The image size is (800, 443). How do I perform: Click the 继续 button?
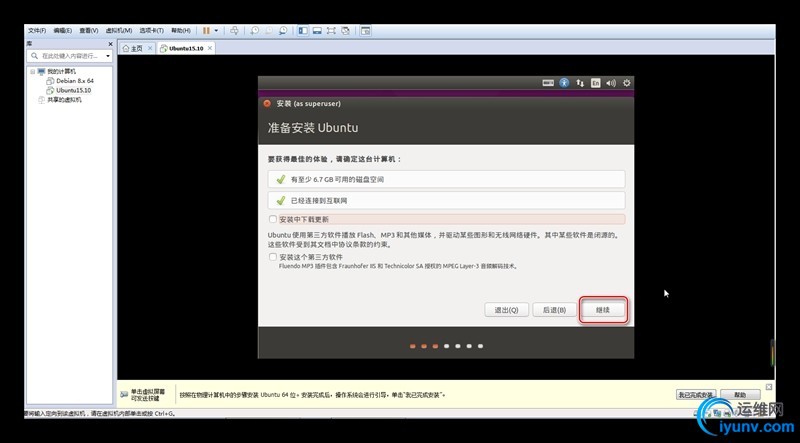[603, 310]
